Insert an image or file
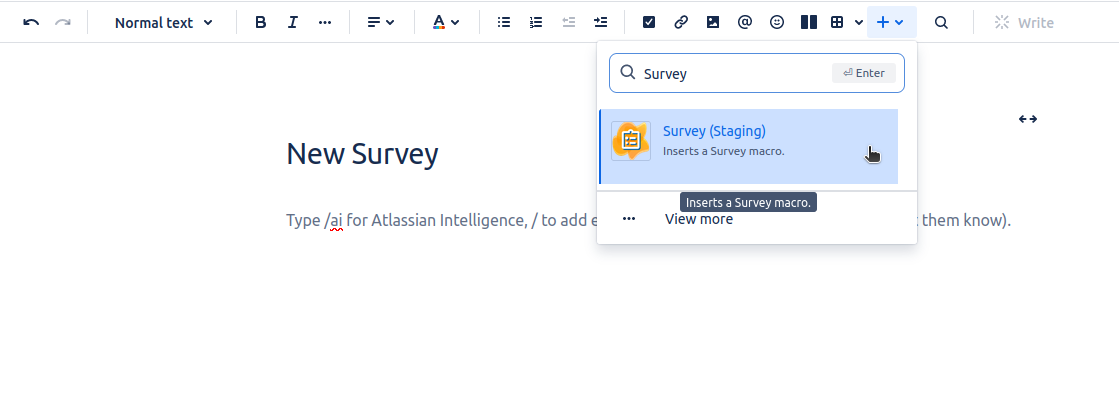 tap(713, 22)
